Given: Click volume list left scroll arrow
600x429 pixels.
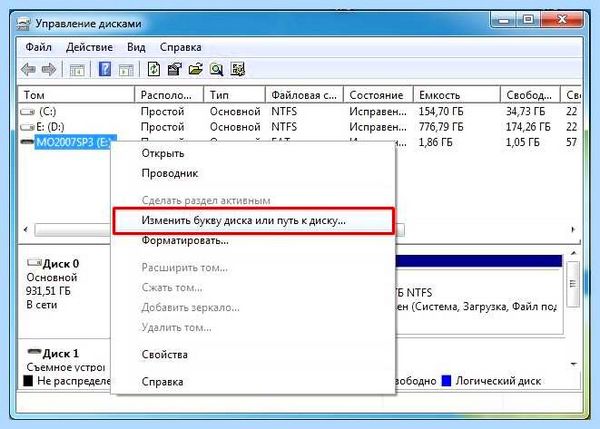Looking at the screenshot, I should [26, 230].
